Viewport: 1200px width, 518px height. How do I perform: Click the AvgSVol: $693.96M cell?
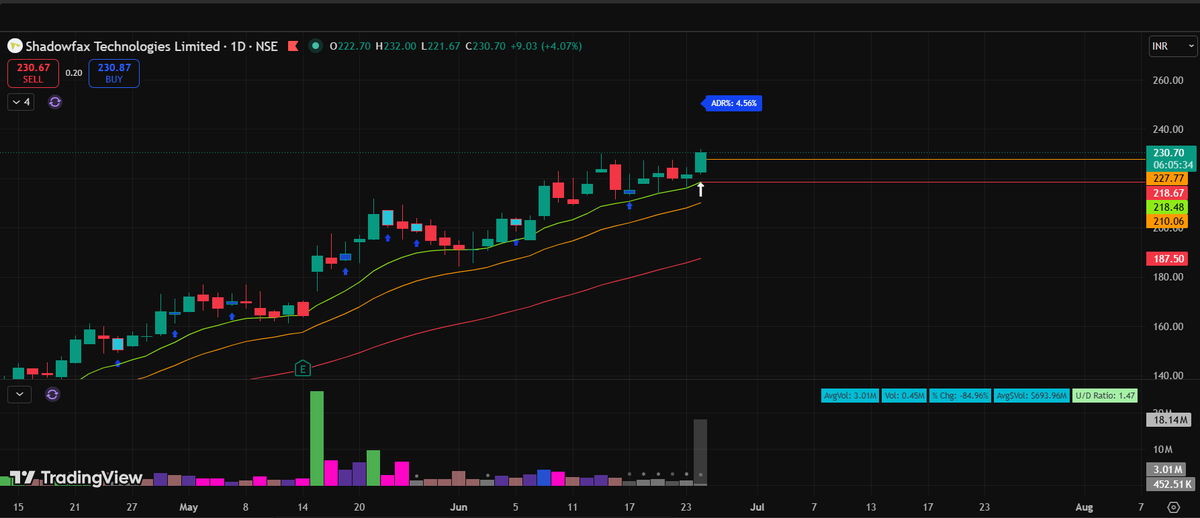(1031, 396)
